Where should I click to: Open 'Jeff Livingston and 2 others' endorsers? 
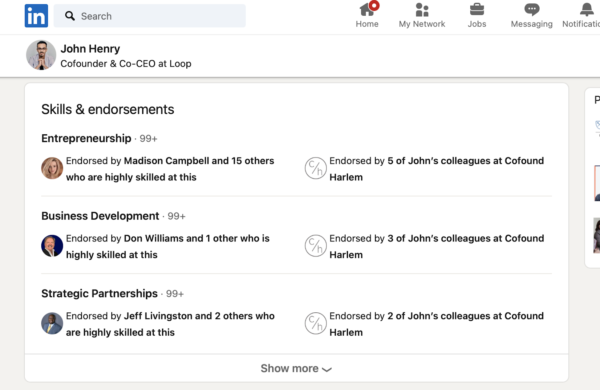point(170,324)
